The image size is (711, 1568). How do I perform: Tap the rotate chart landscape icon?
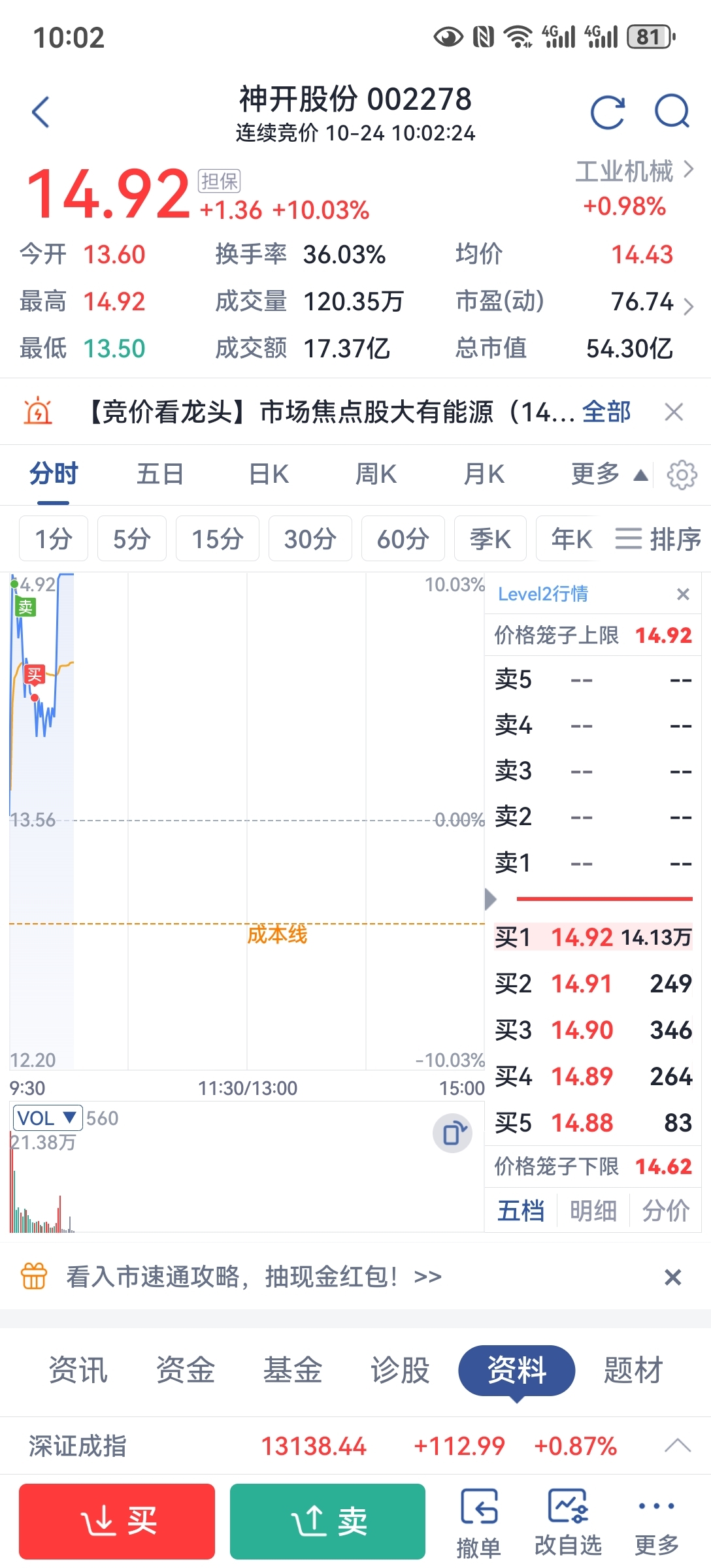(x=453, y=1134)
